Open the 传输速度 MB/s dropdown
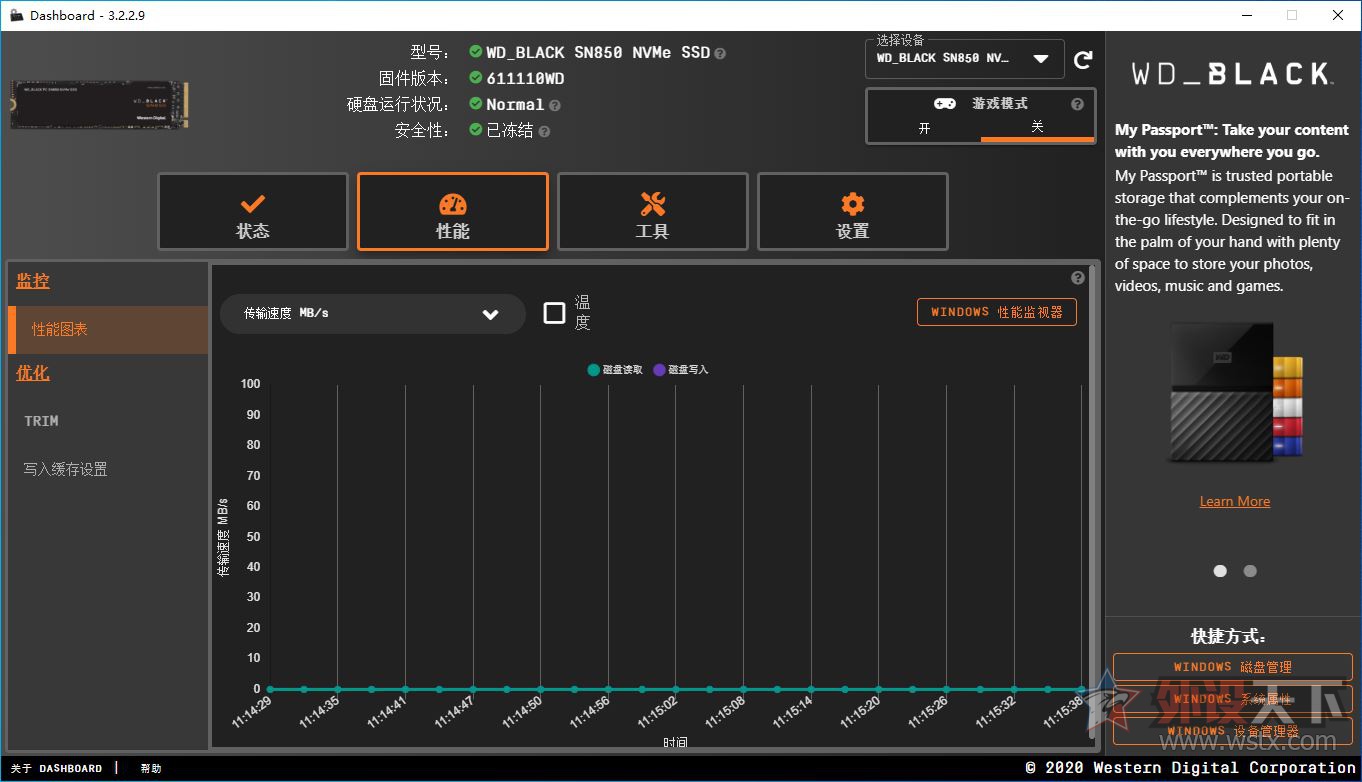Viewport: 1362px width, 782px height. tap(372, 313)
